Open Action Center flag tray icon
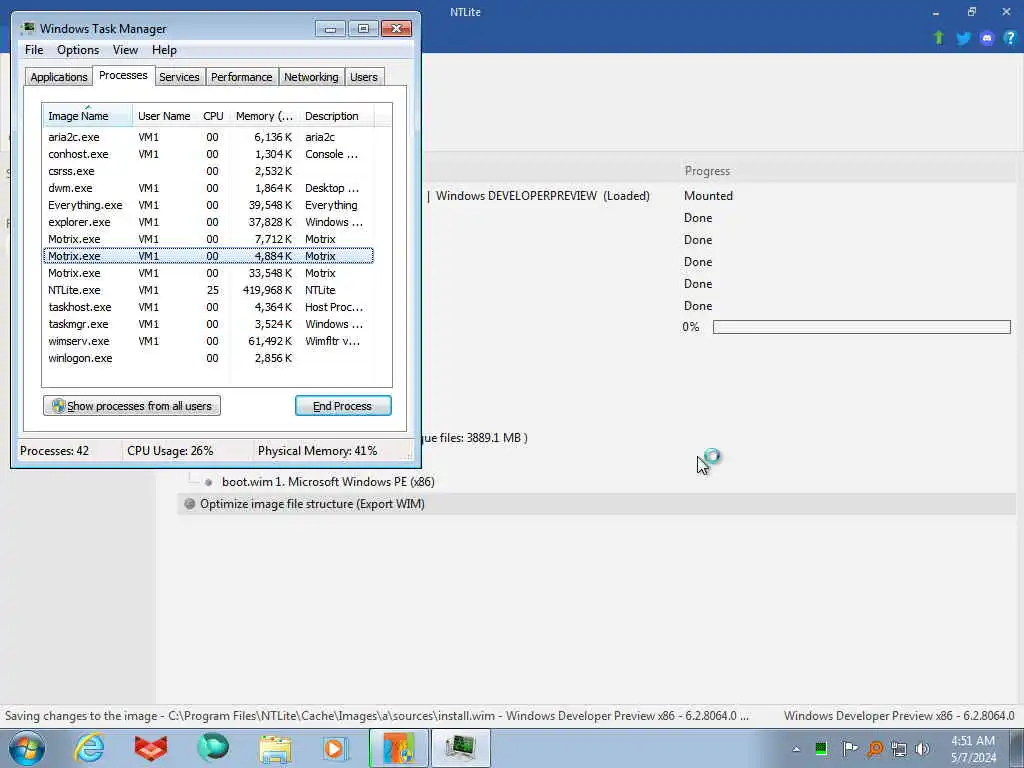This screenshot has height=768, width=1024. (x=849, y=748)
